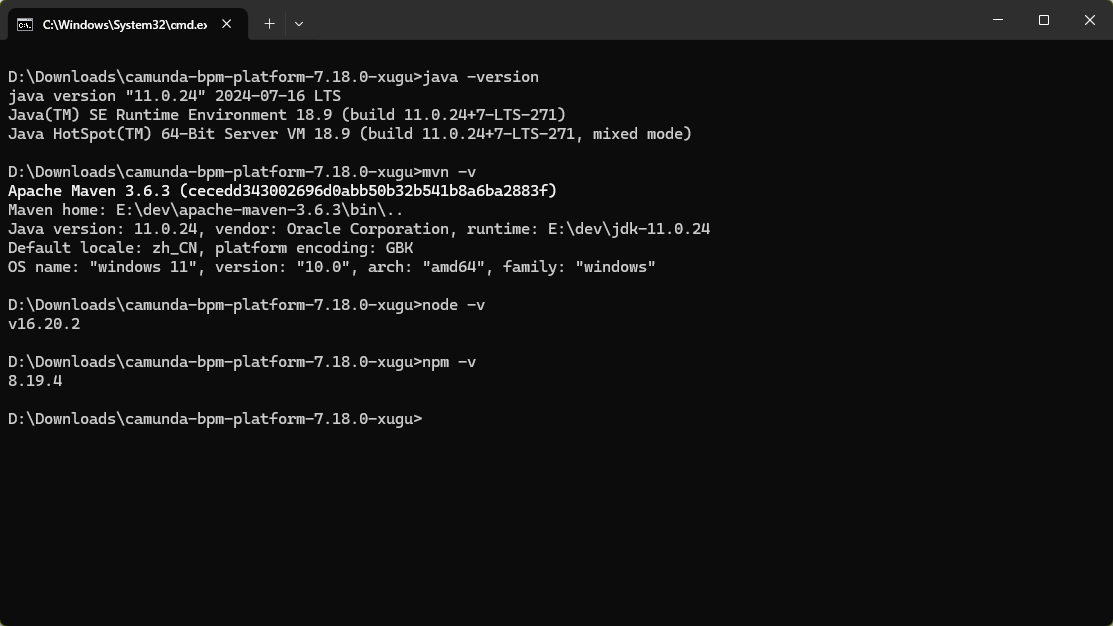Click the Apache Maven 3.6.3 output line
1113x626 pixels.
pos(282,191)
